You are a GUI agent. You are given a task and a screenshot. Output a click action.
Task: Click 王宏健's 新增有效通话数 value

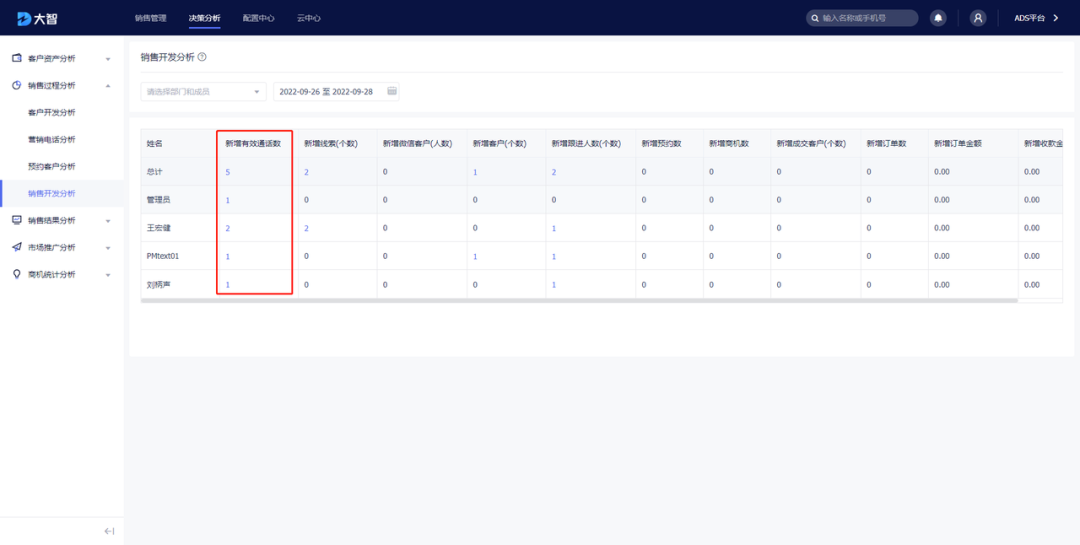[228, 228]
